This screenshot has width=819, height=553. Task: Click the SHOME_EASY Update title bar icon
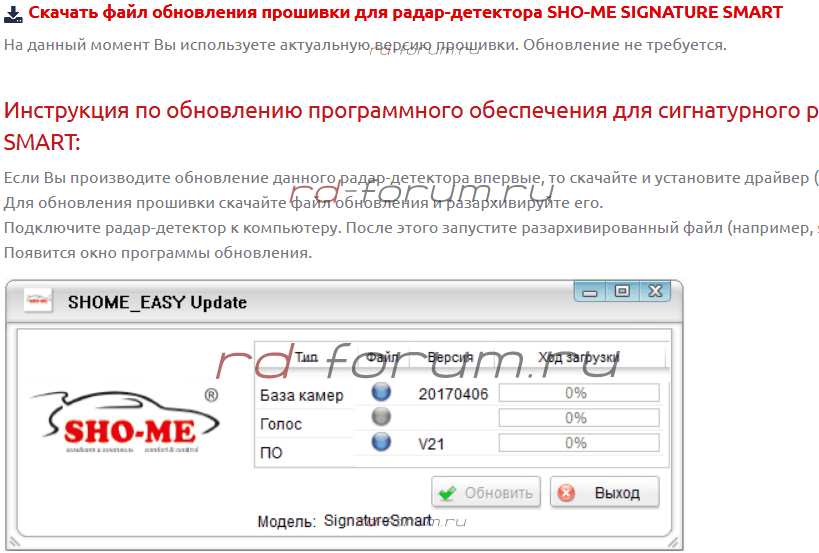(38, 301)
